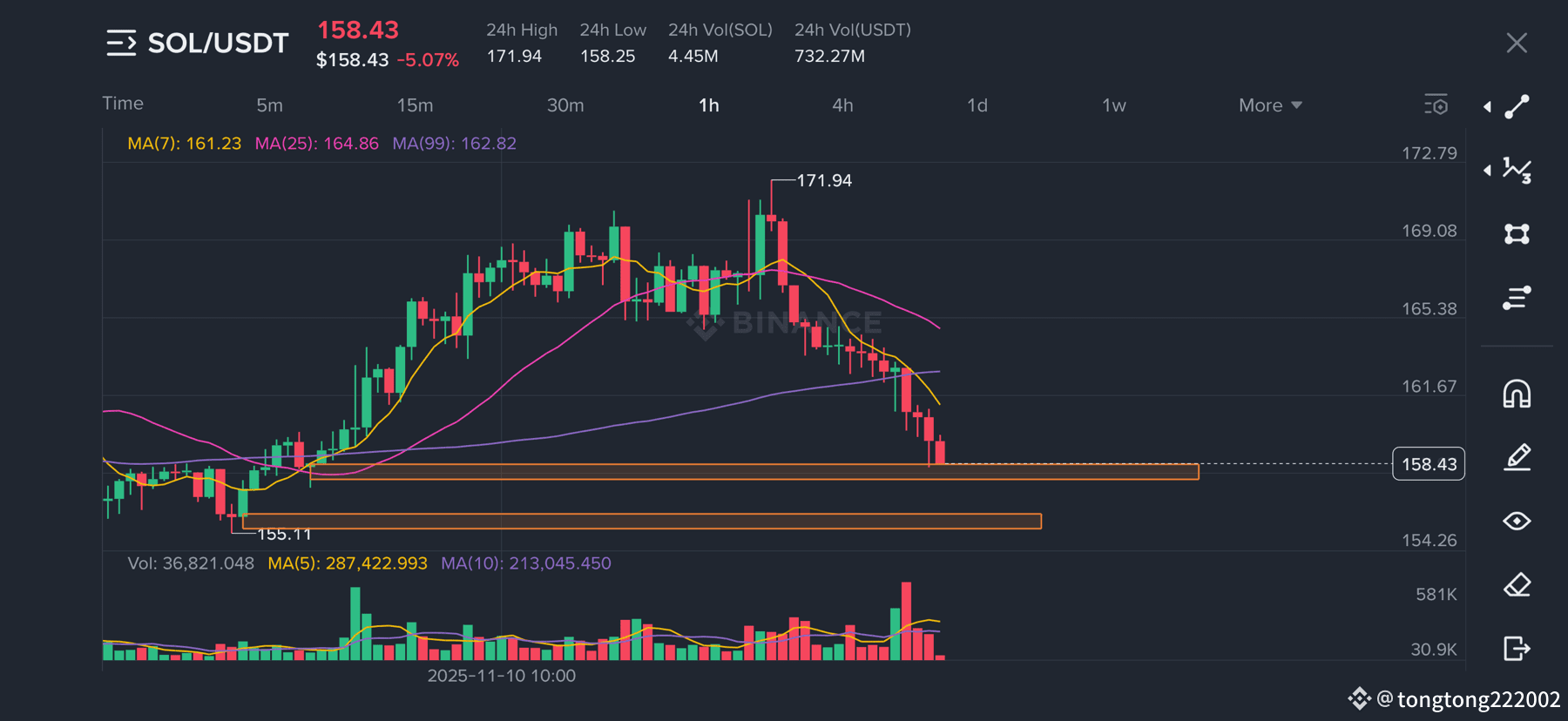Click the 161.67 price axis label

point(1429,387)
